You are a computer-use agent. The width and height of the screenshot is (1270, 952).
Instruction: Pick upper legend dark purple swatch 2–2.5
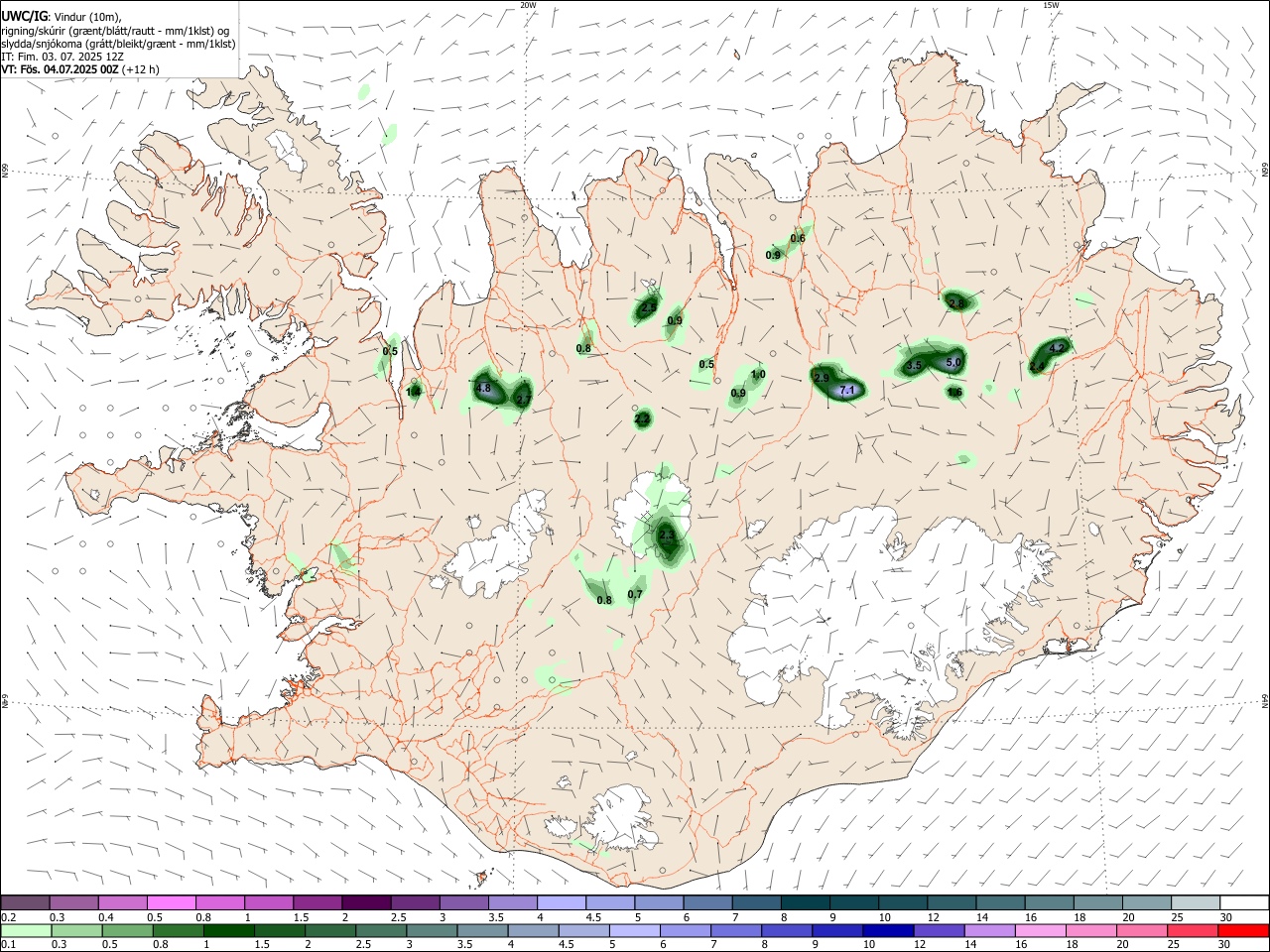click(x=365, y=902)
